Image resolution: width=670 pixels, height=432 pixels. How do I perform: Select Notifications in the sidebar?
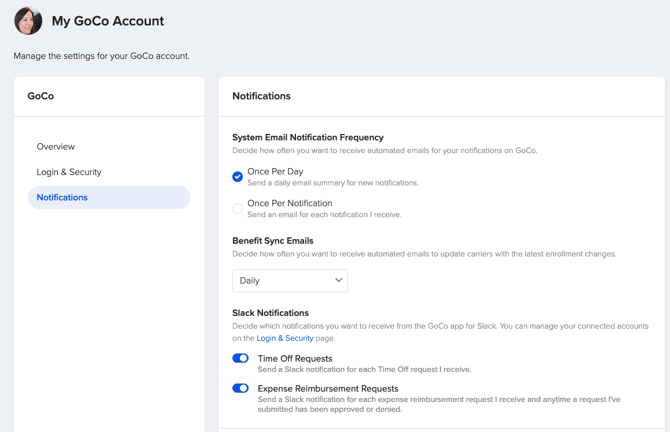62,198
